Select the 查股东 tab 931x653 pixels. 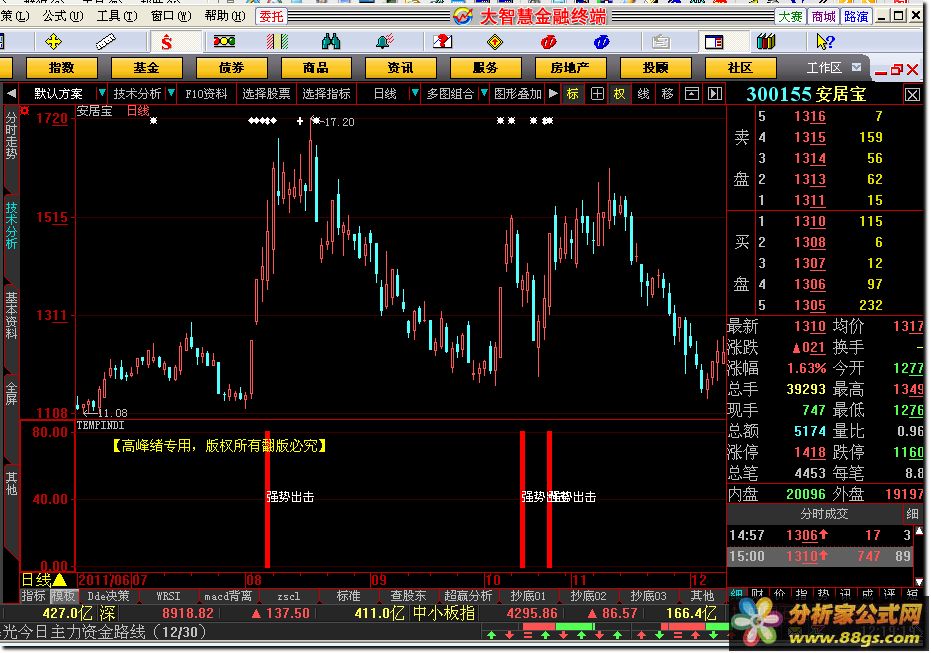click(408, 595)
